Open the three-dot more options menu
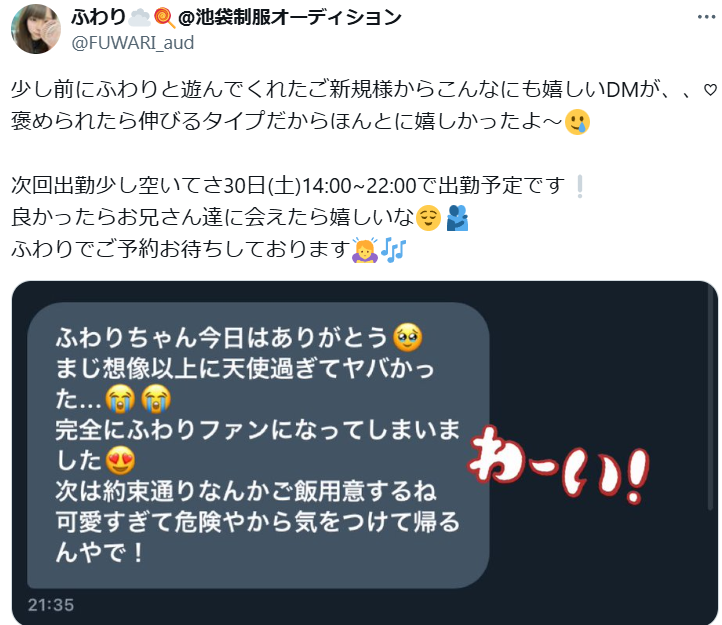The width and height of the screenshot is (722, 625). [705, 17]
